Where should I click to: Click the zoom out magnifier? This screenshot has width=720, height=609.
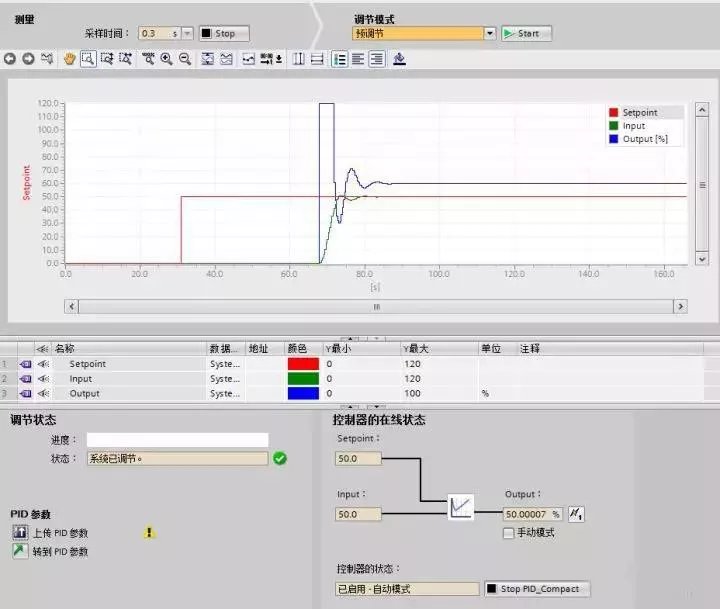(x=185, y=59)
